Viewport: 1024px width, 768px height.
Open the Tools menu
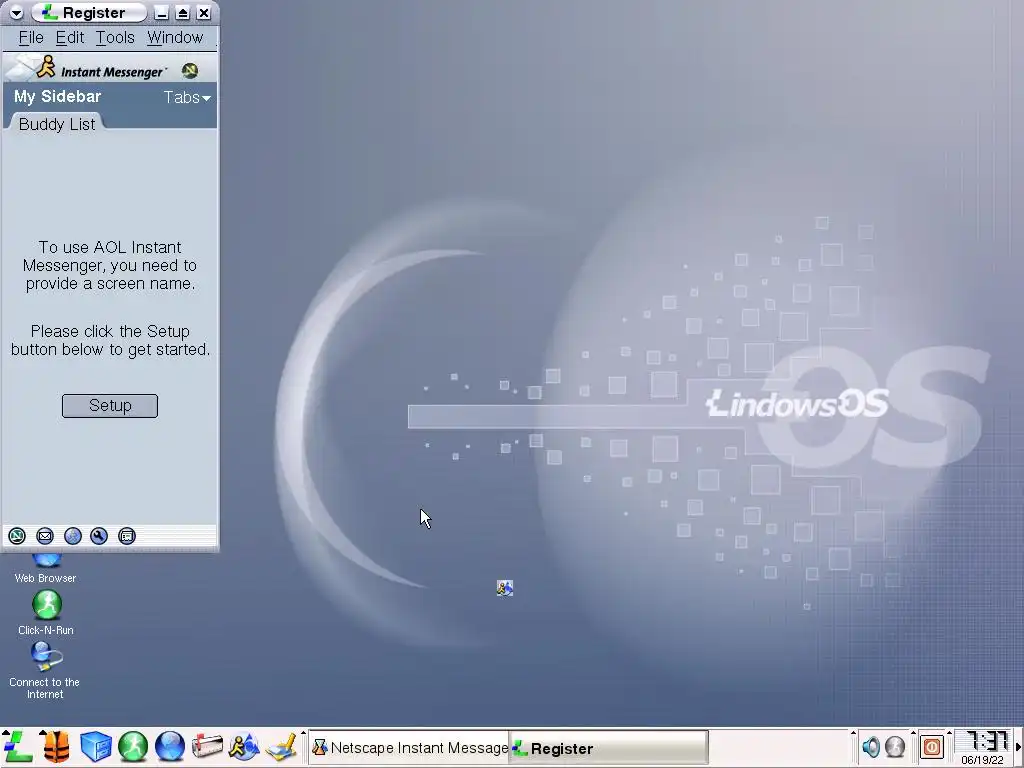(115, 38)
